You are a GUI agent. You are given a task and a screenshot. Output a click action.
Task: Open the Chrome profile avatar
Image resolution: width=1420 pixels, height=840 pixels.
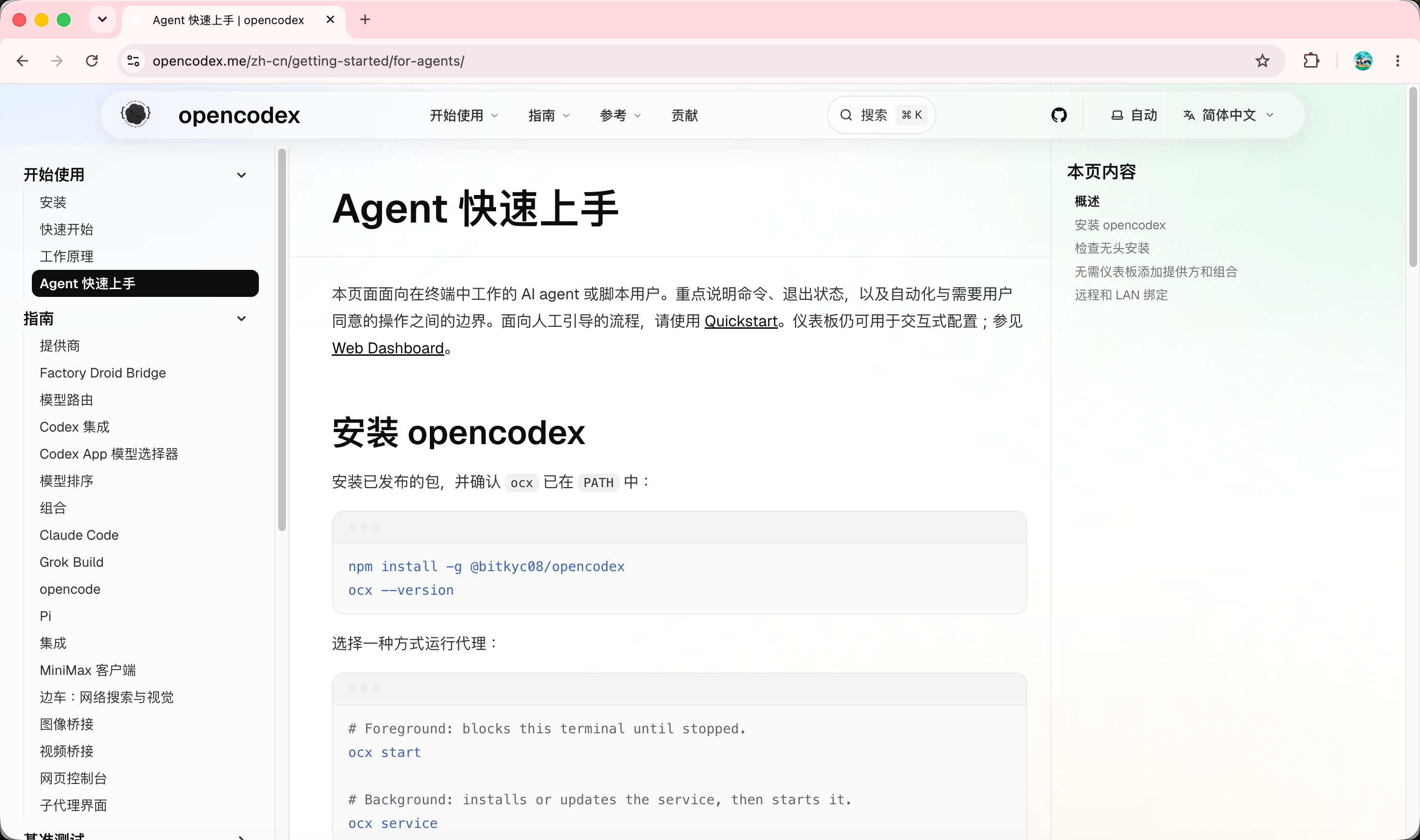1363,60
